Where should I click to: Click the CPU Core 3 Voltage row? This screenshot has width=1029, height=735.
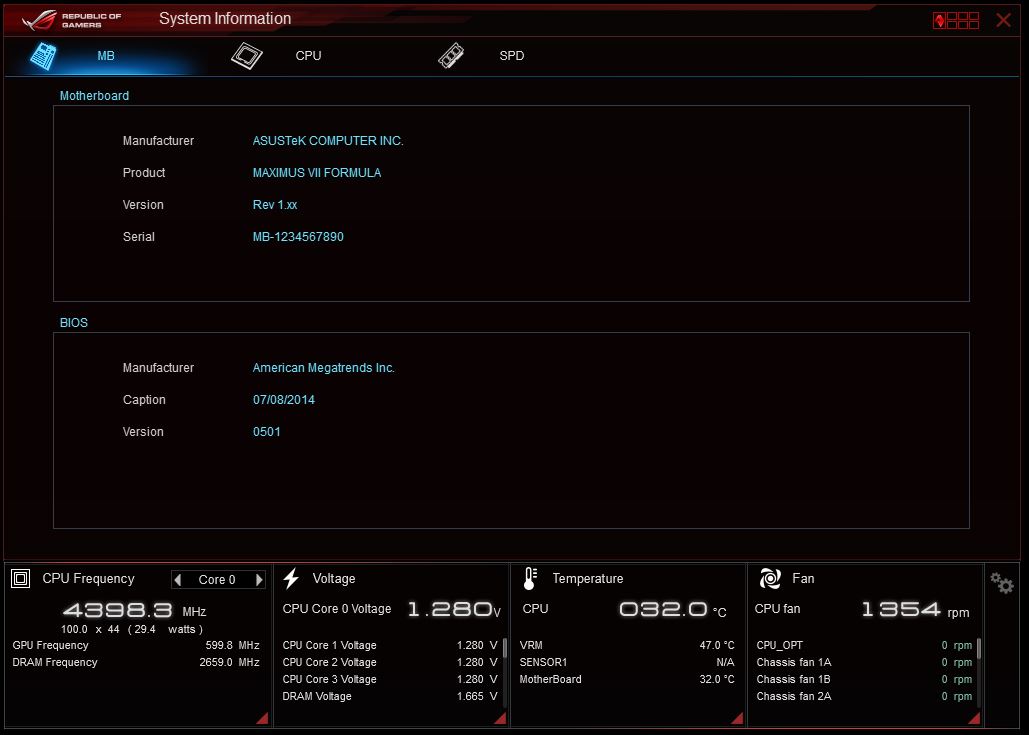coord(390,679)
